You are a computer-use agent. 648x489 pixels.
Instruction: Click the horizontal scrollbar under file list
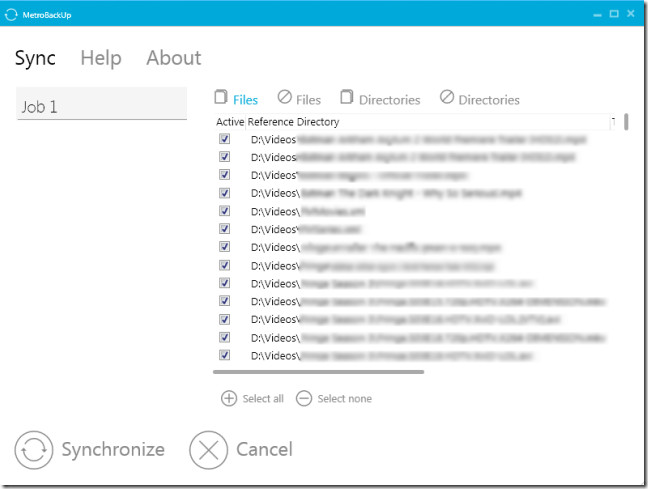pyautogui.click(x=319, y=372)
